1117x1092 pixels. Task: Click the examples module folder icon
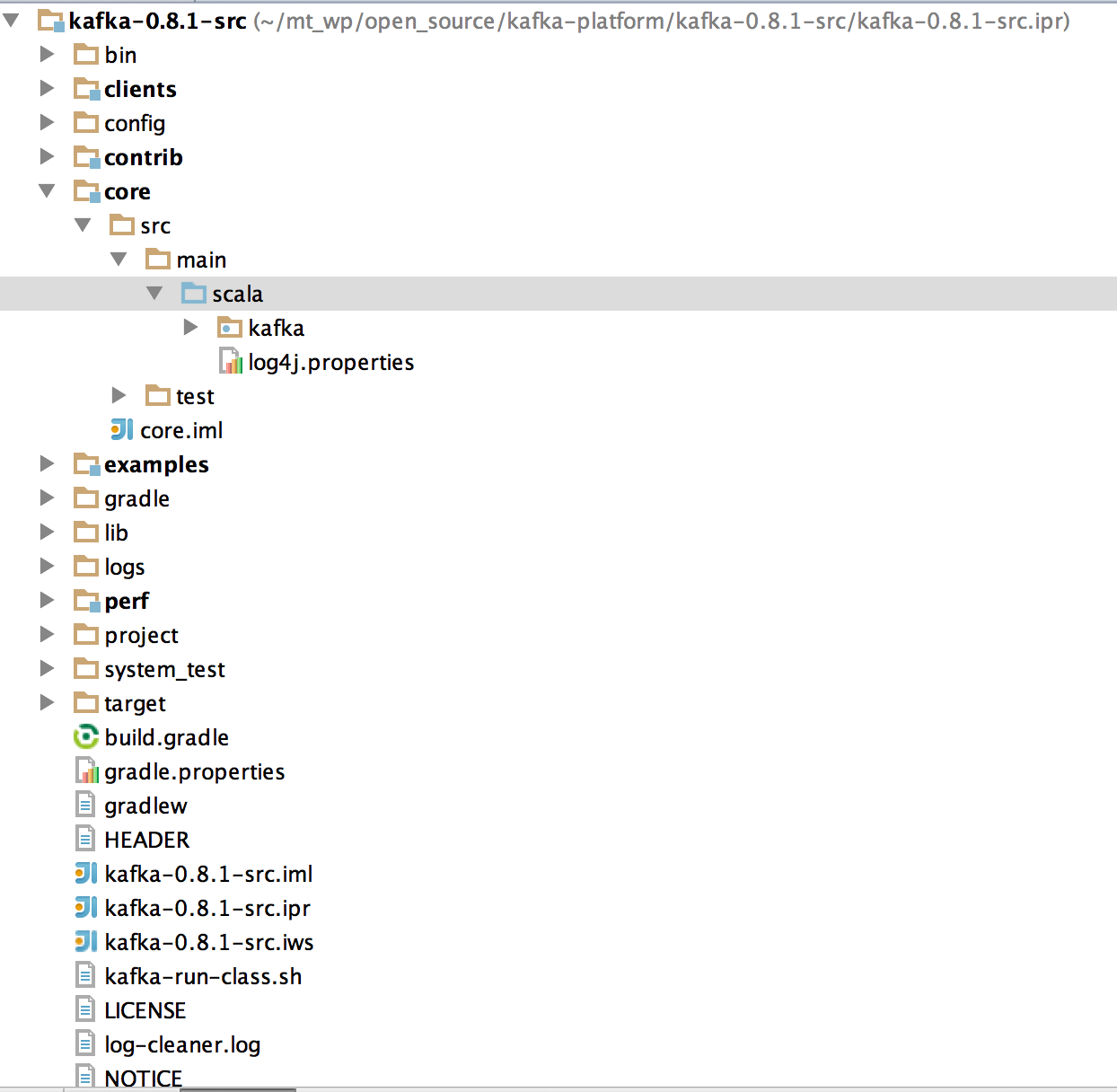click(86, 464)
